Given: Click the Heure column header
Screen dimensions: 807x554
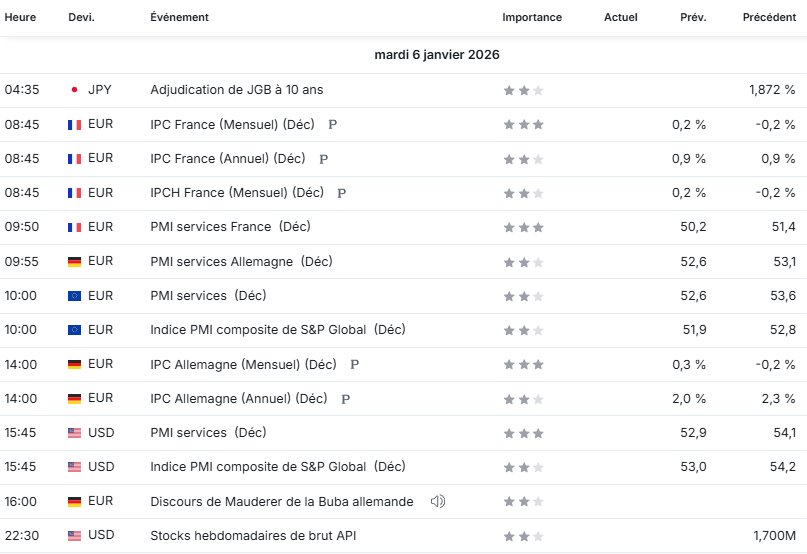Looking at the screenshot, I should click(x=20, y=17).
